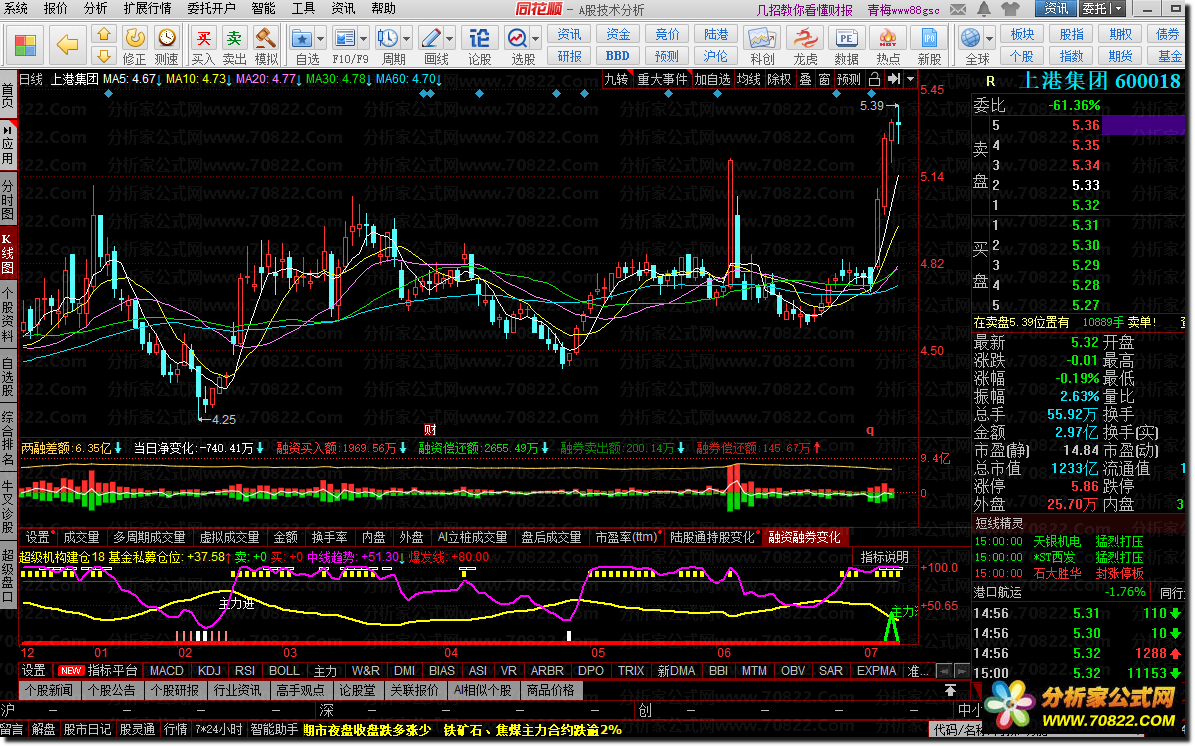1195x746 pixels.
Task: Open the 系统 menu
Action: coord(16,8)
